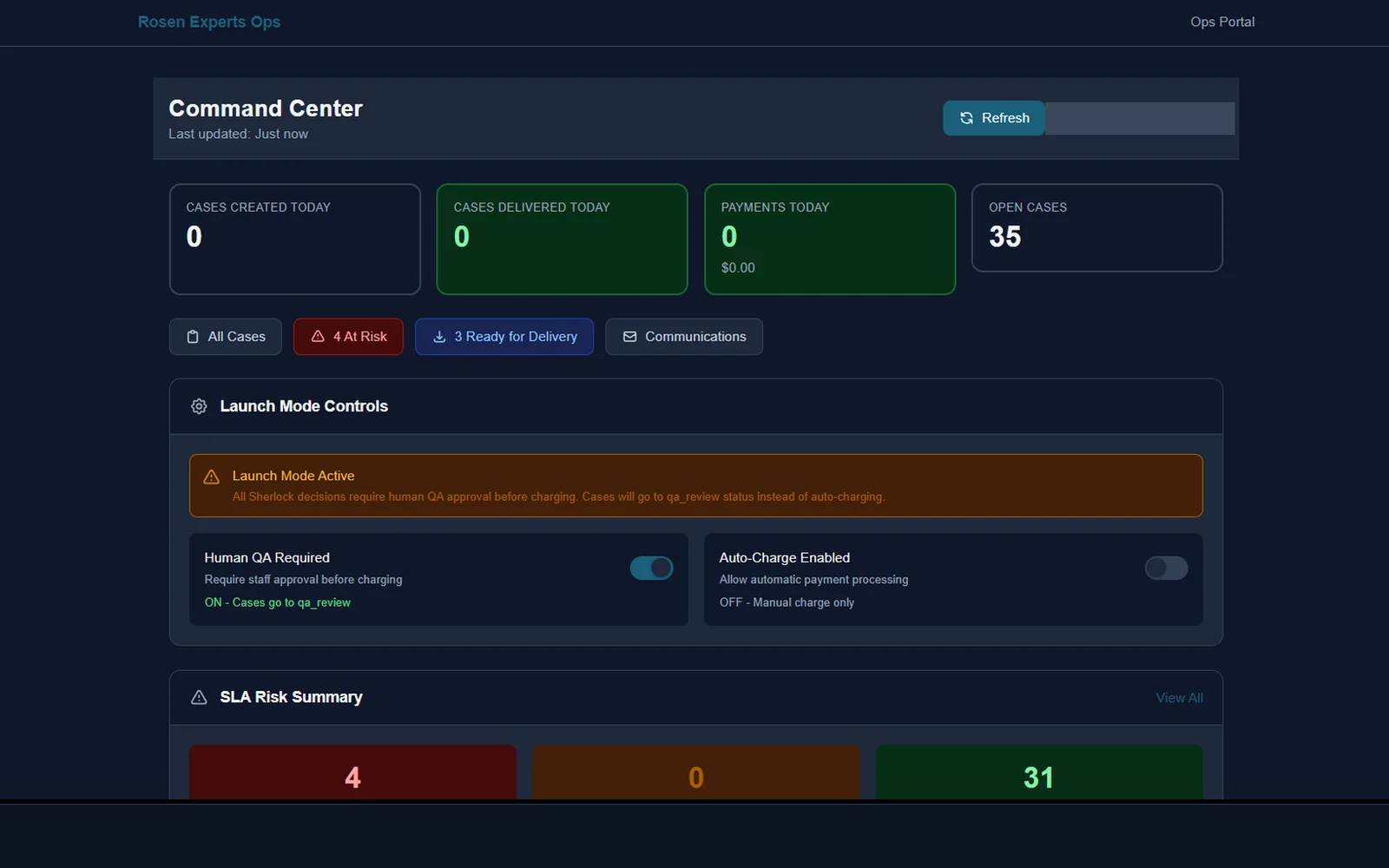Click the 'Launch Mode Active' banner title
Screen dimensions: 1389x868
point(293,476)
